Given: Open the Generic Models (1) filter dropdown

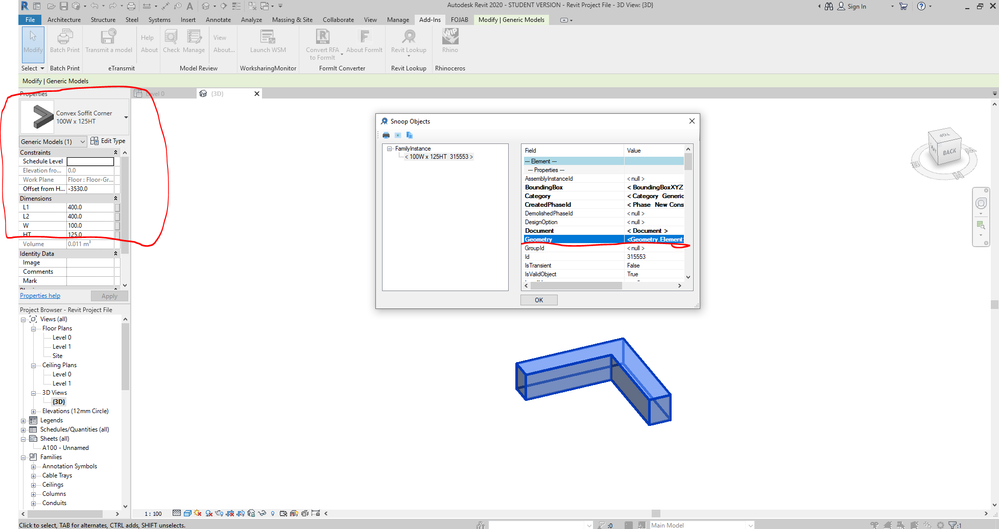Looking at the screenshot, I should click(53, 141).
